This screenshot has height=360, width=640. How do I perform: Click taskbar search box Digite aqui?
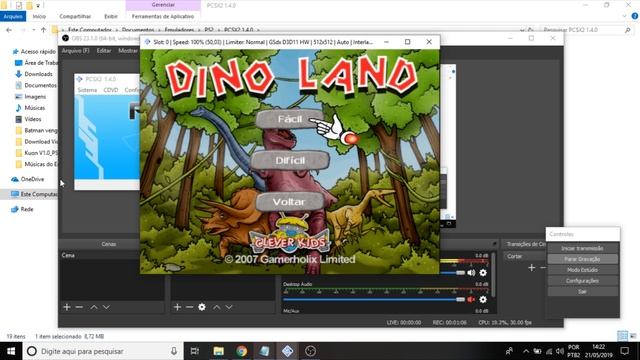coord(103,351)
